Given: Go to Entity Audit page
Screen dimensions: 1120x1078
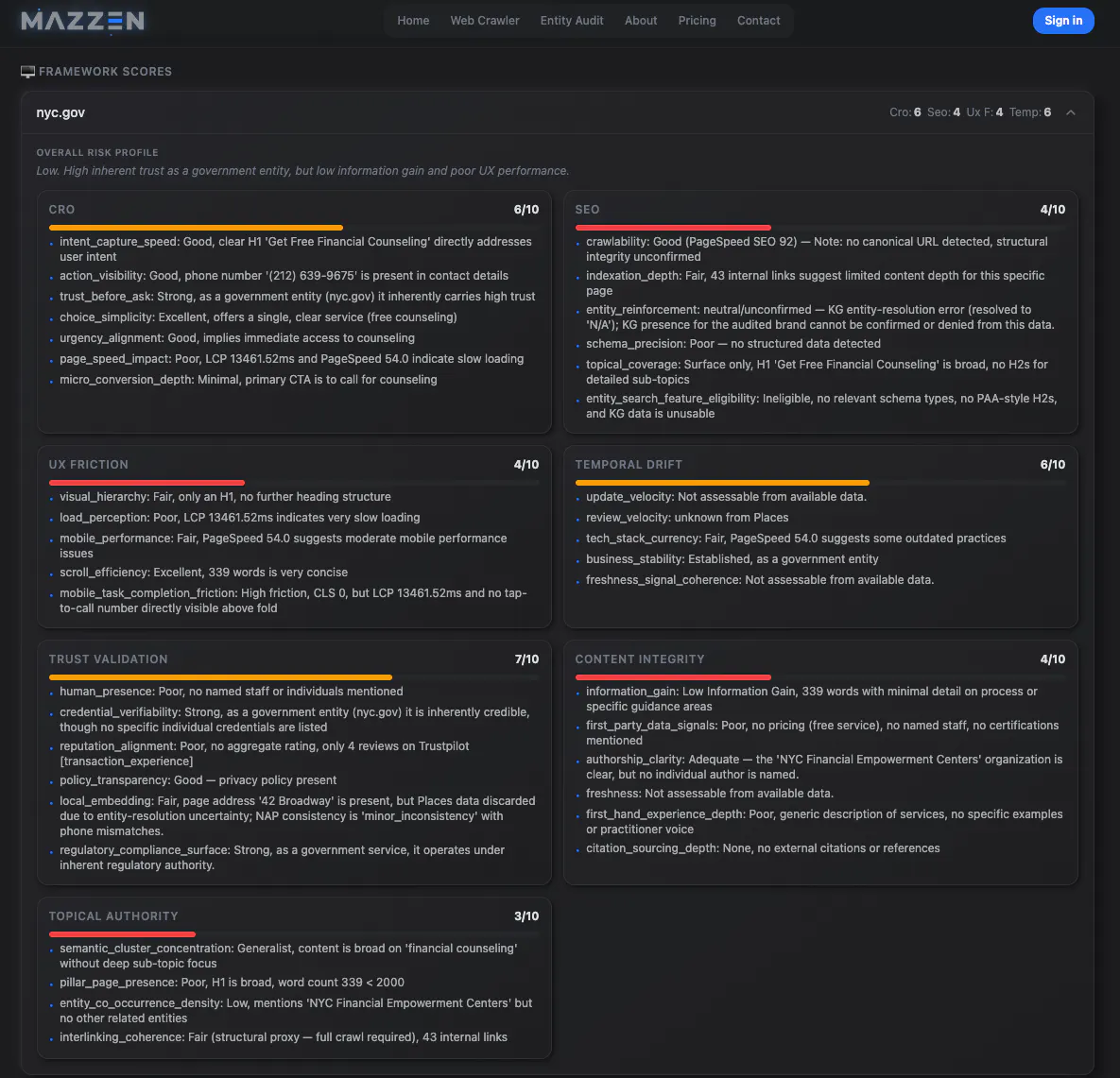Looking at the screenshot, I should coord(572,21).
